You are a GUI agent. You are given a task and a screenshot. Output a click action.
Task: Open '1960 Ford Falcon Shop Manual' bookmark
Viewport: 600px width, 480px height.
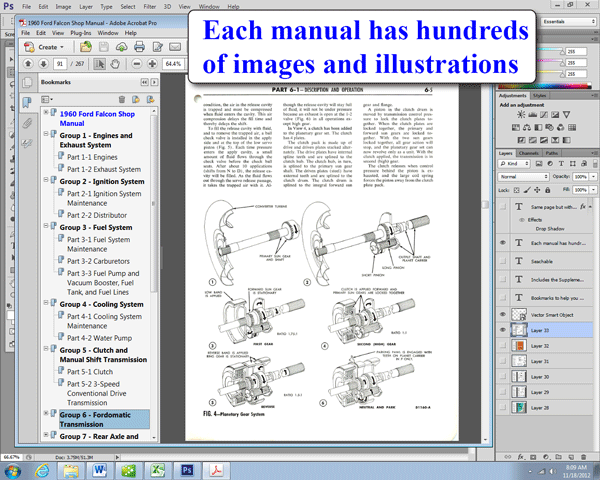coord(97,118)
